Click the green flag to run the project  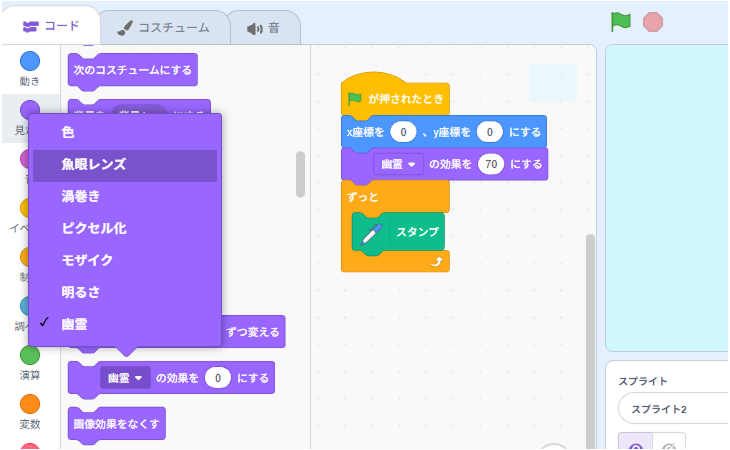(621, 22)
